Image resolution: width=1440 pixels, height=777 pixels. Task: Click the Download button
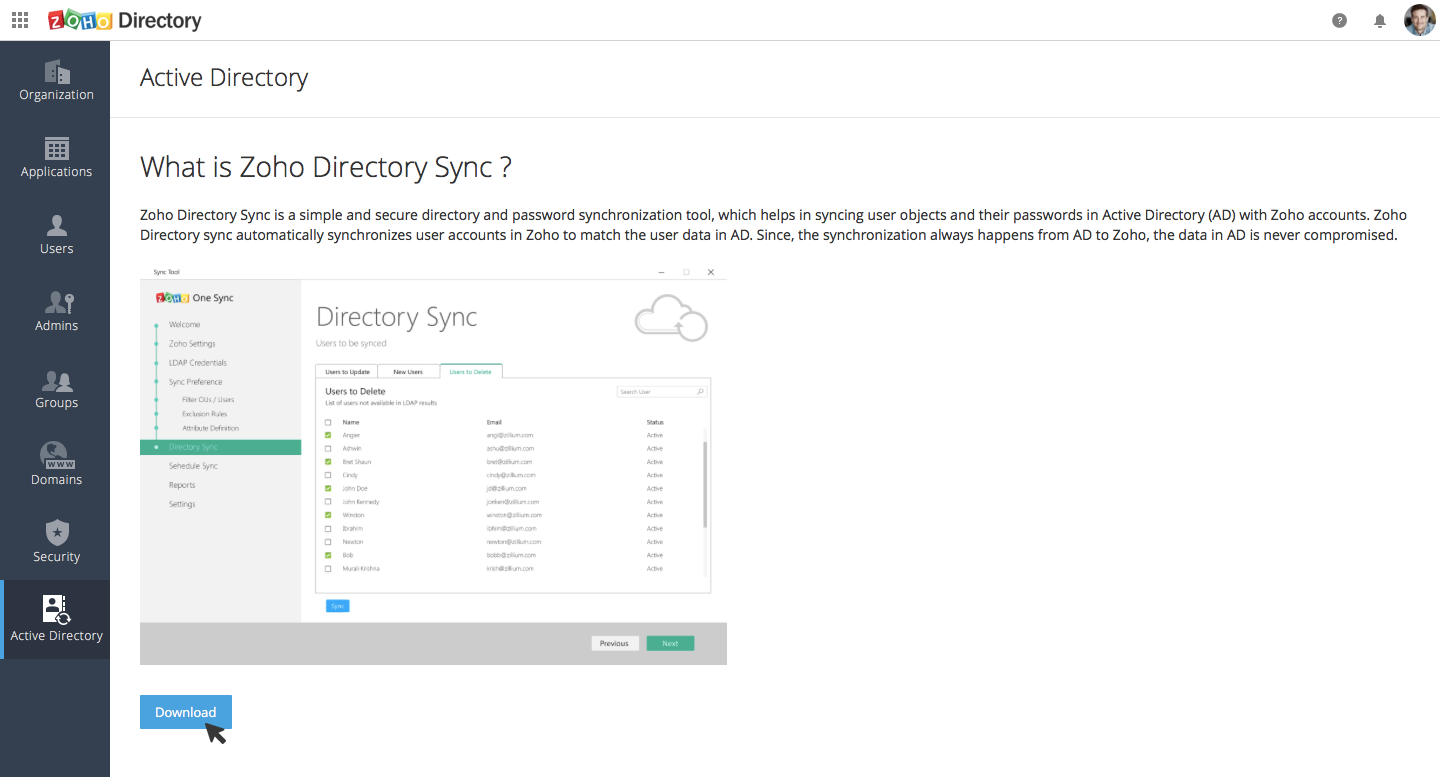(186, 712)
